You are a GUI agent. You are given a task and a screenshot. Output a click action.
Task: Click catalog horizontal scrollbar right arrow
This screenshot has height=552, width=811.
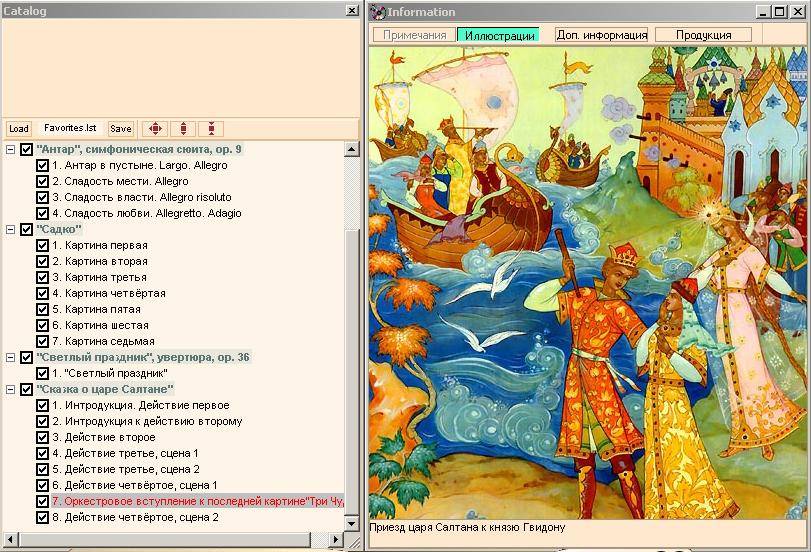[x=336, y=539]
